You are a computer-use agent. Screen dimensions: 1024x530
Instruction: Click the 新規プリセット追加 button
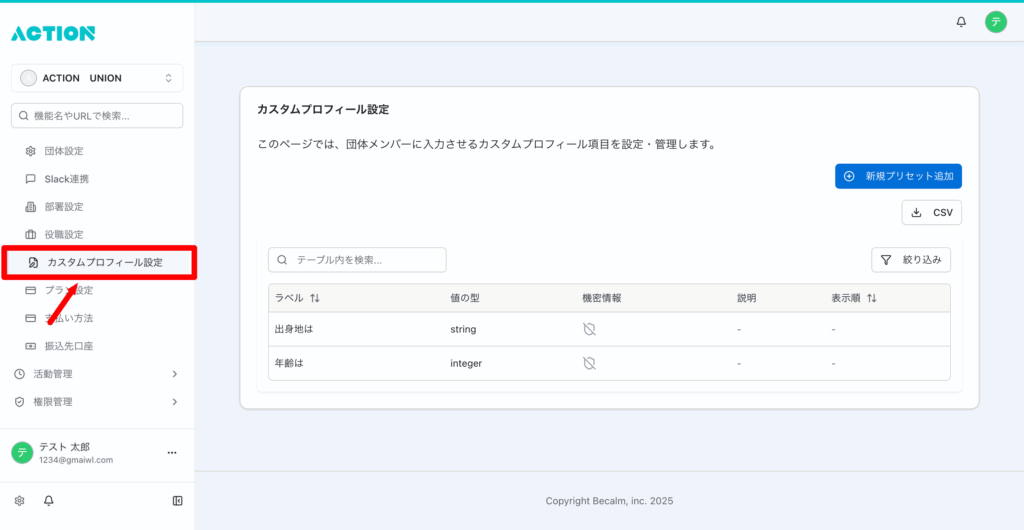coord(898,176)
